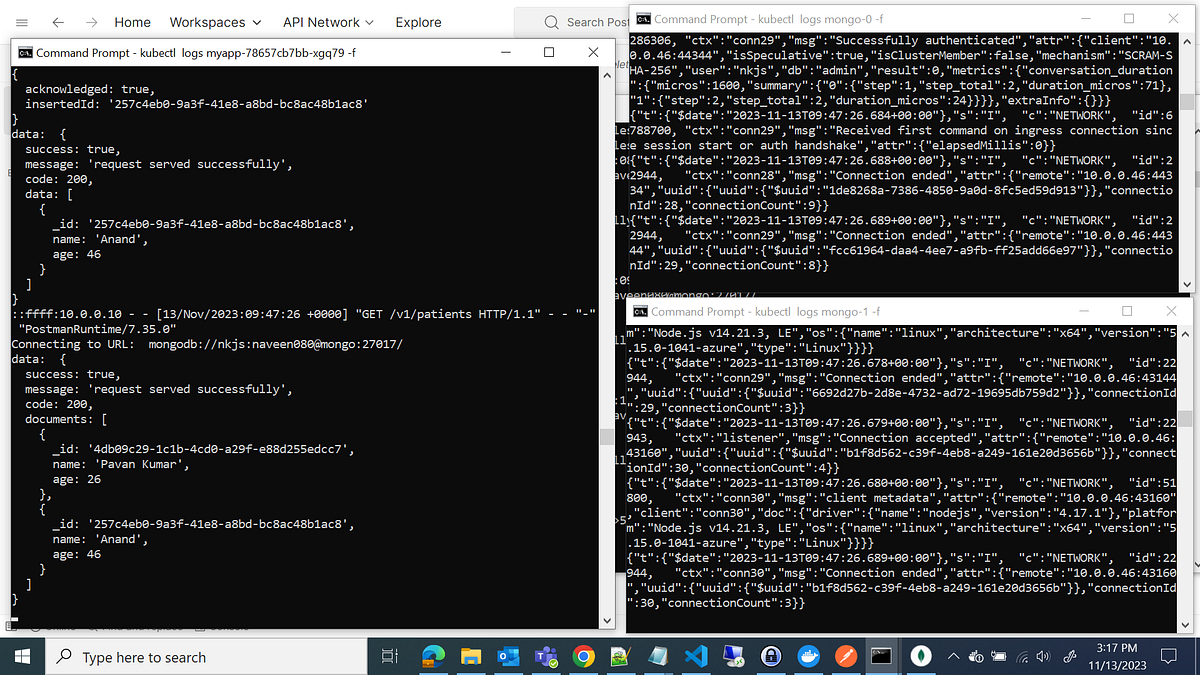The width and height of the screenshot is (1200, 675).
Task: Open Action Center from the notification icon
Action: [1168, 657]
